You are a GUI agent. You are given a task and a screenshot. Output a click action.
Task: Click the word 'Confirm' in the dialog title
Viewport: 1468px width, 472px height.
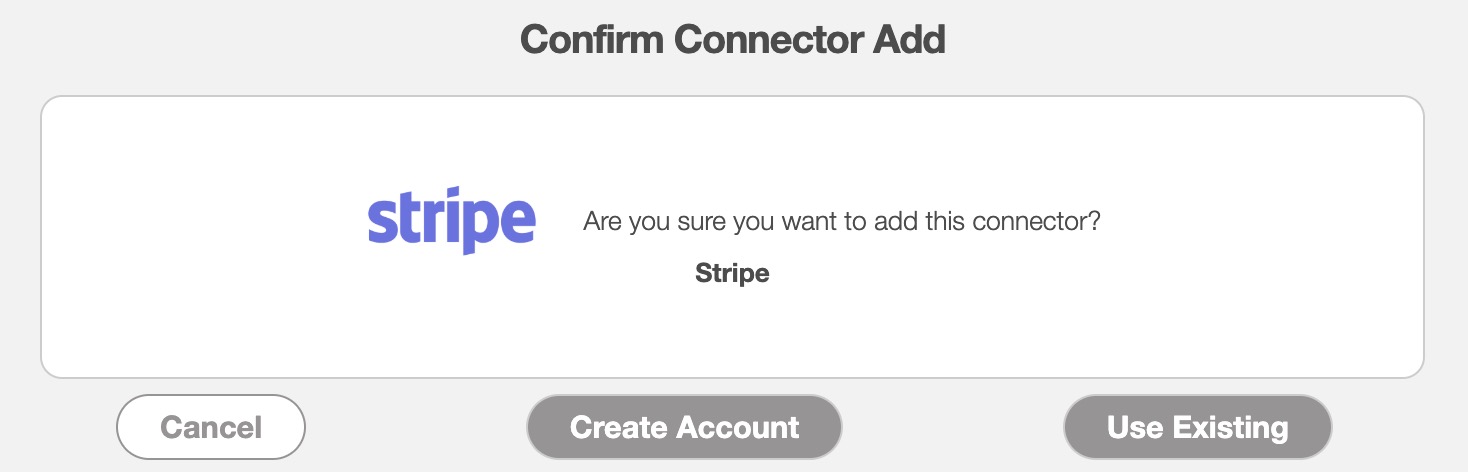pos(592,41)
